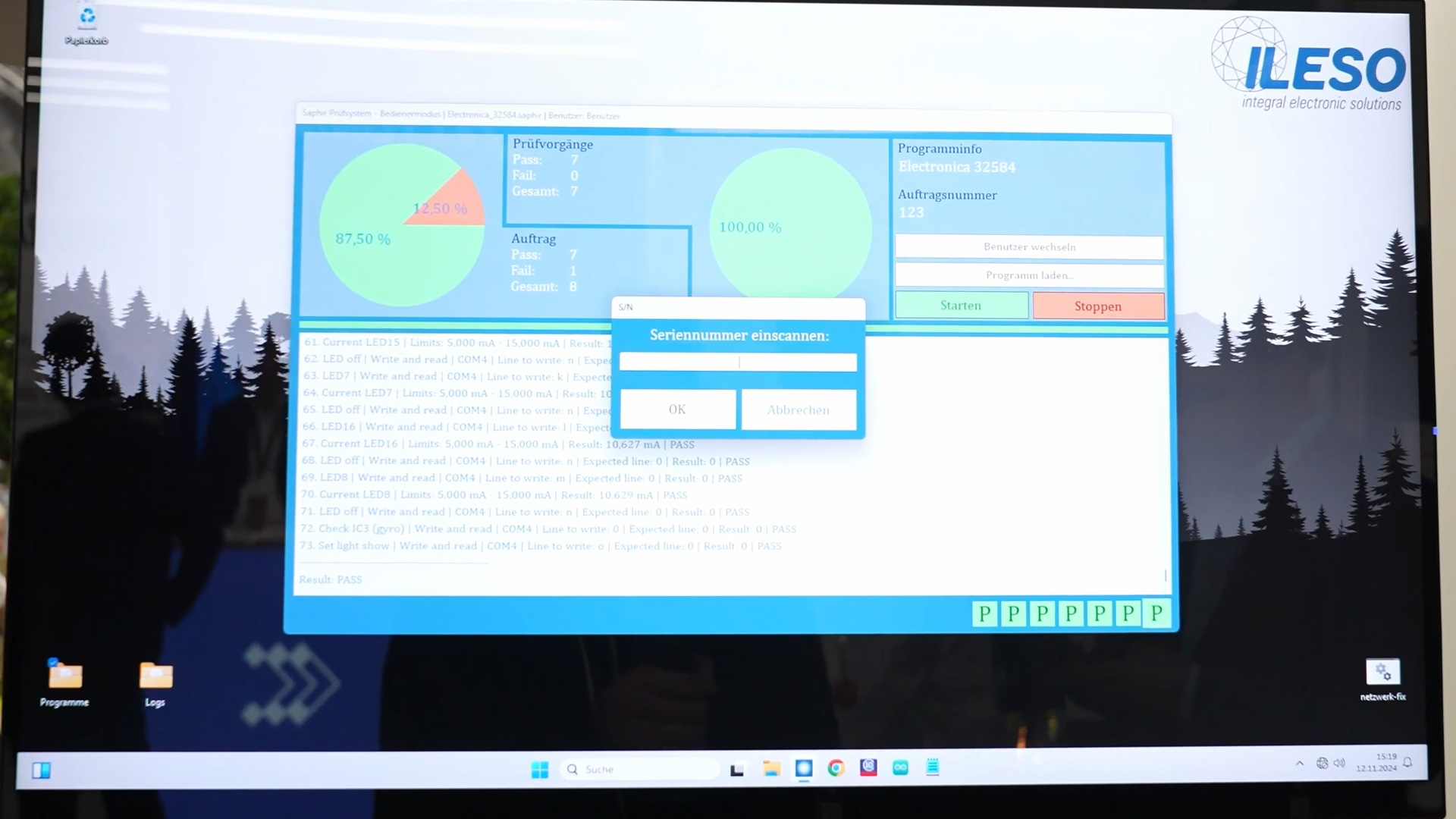The image size is (1456, 819).
Task: Click 'Programm laden' to load program
Action: pyautogui.click(x=1029, y=275)
